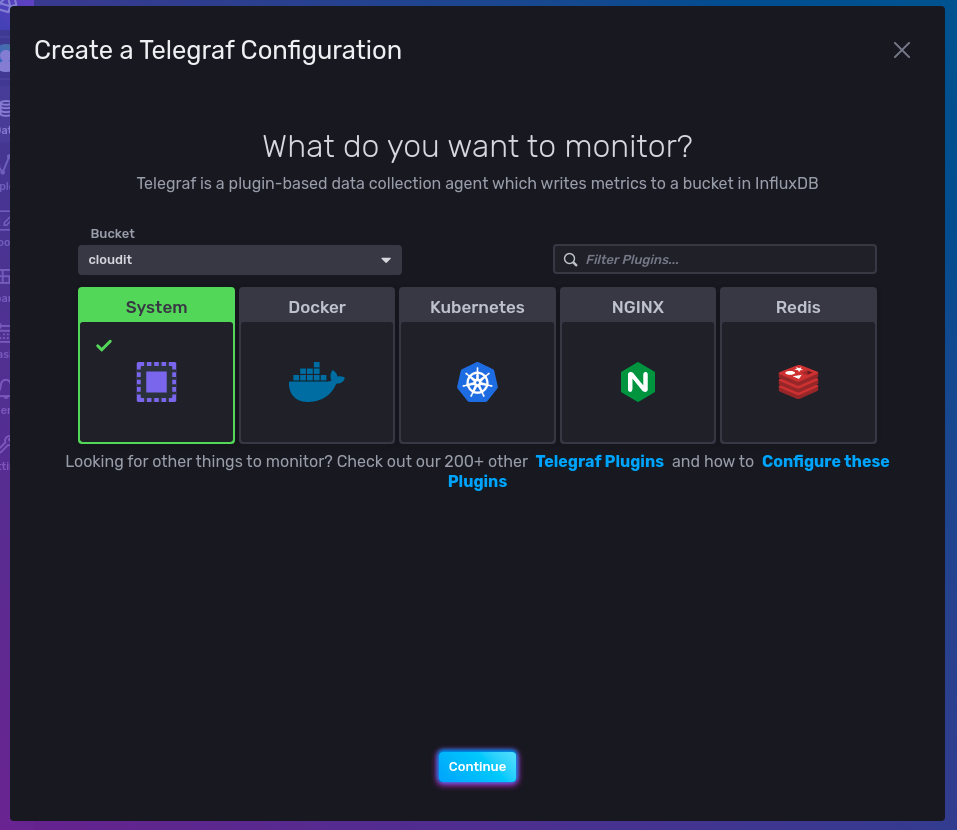The width and height of the screenshot is (957, 830).
Task: Open the Bucket dropdown showing cloudit
Action: click(240, 260)
